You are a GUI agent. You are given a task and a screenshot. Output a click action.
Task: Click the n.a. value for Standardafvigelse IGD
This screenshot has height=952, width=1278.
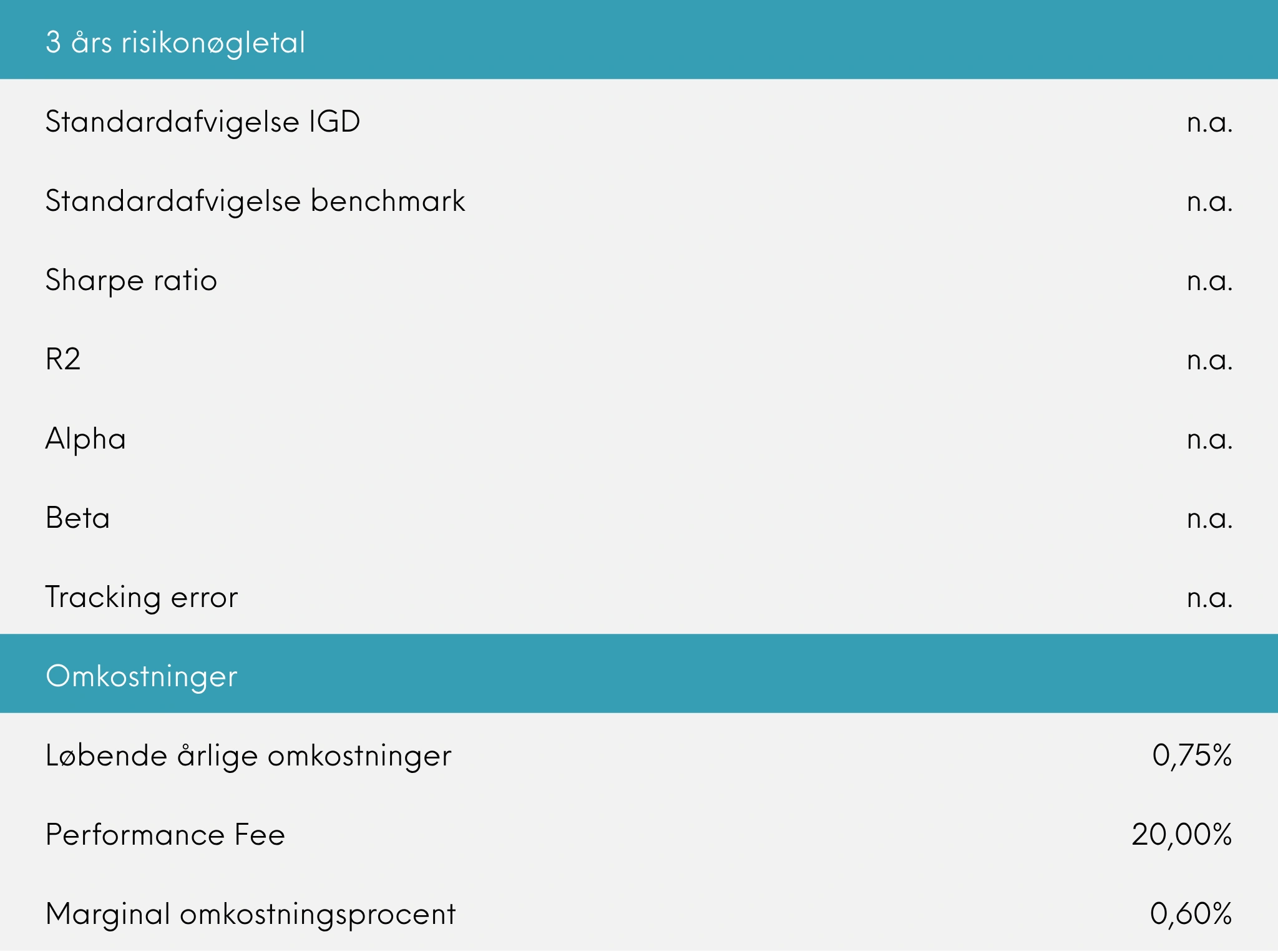[1209, 122]
